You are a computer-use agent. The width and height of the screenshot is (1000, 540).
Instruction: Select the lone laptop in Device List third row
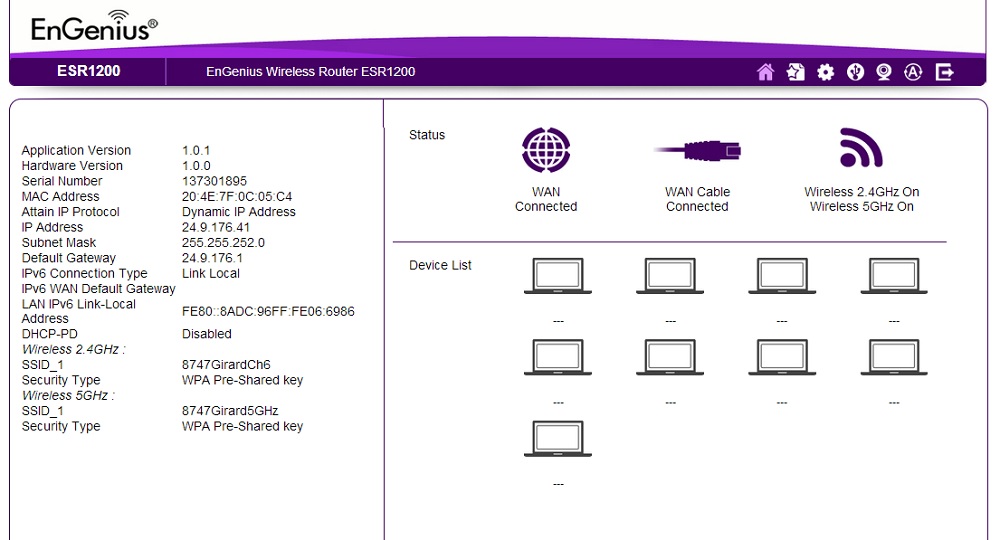pos(558,439)
